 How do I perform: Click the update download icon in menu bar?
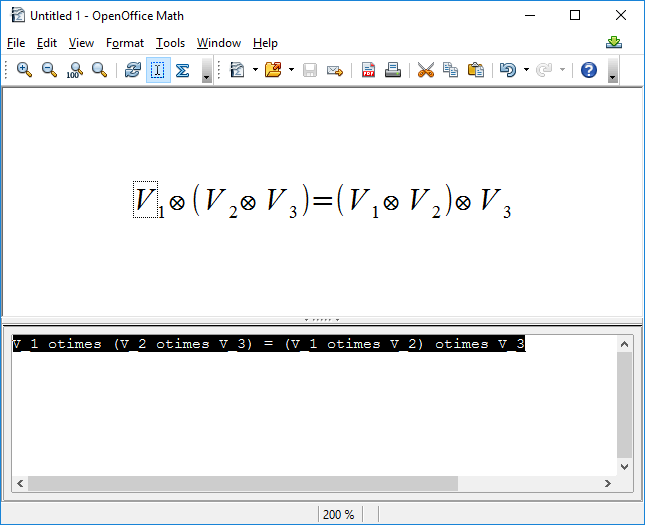pos(614,42)
